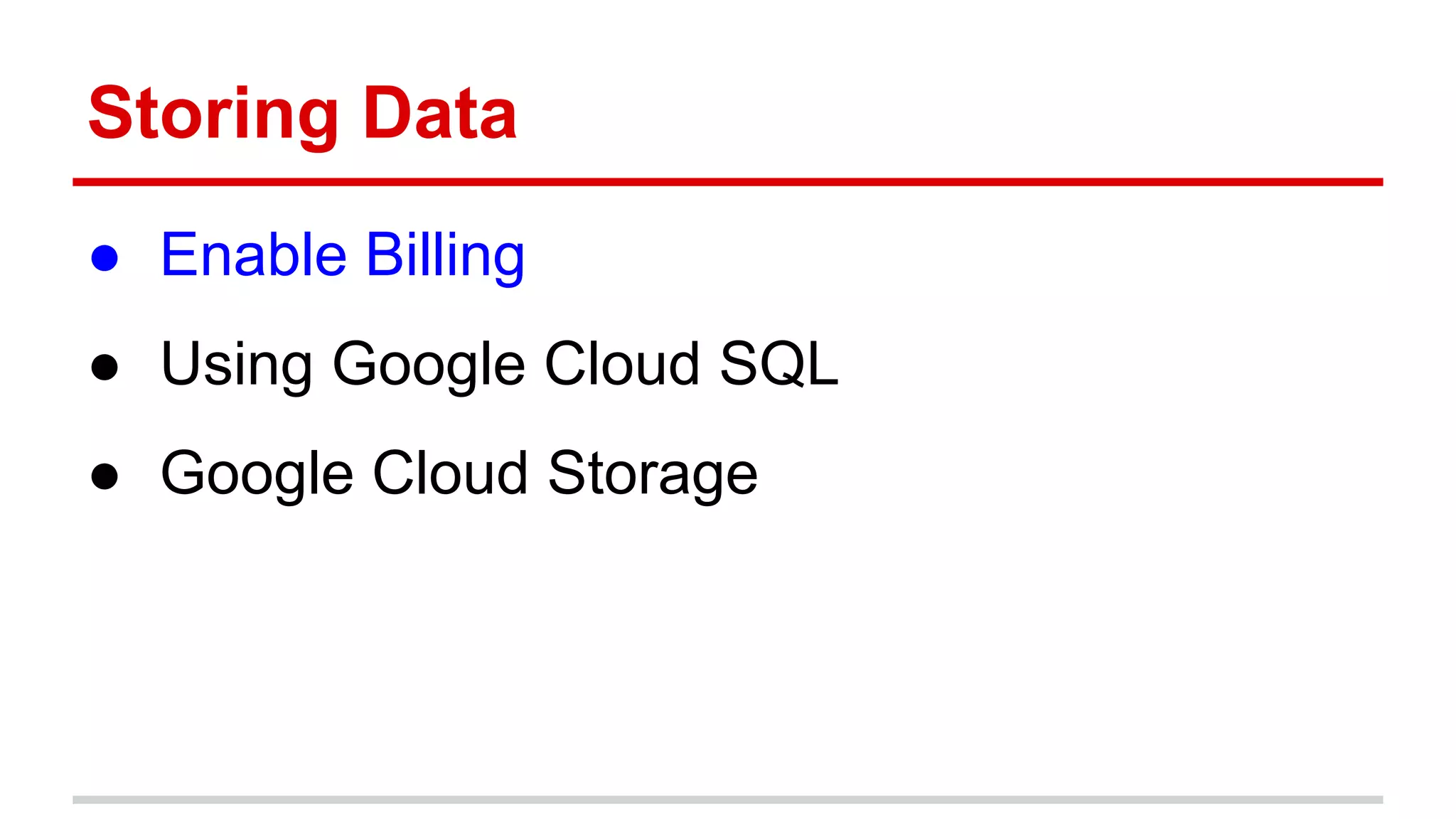Click the word Cloud in the Storage line
The height and width of the screenshot is (819, 1456).
click(x=451, y=472)
